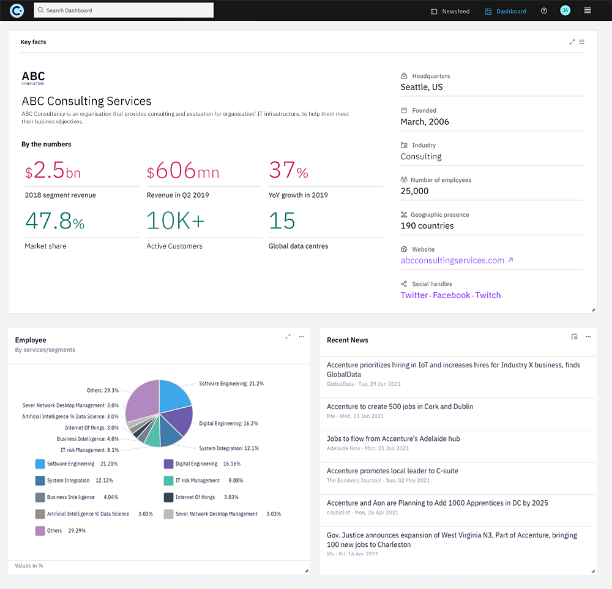Image resolution: width=612 pixels, height=589 pixels.
Task: Open the Key facts panel options menu
Action: click(x=582, y=42)
